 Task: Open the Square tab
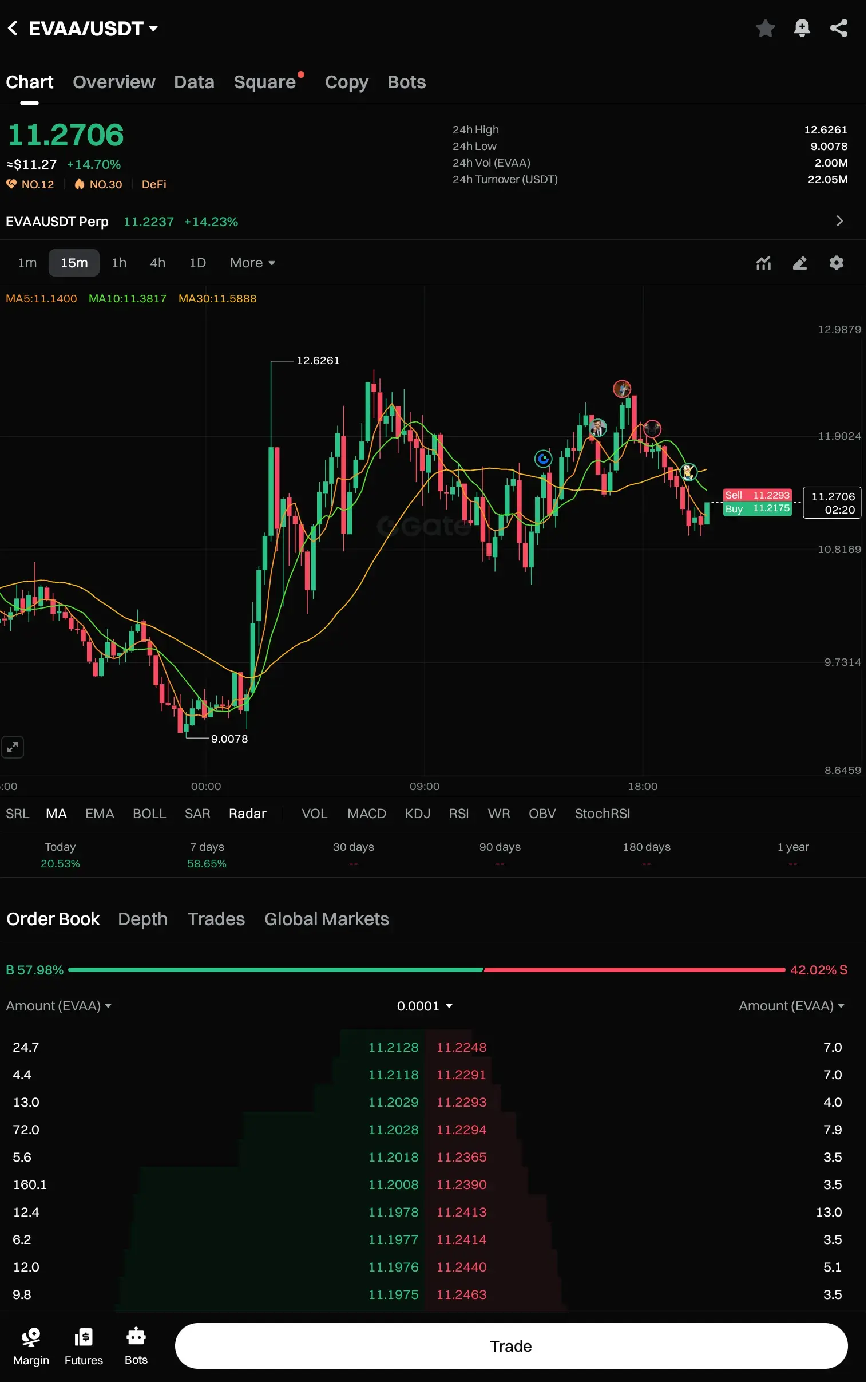[265, 82]
